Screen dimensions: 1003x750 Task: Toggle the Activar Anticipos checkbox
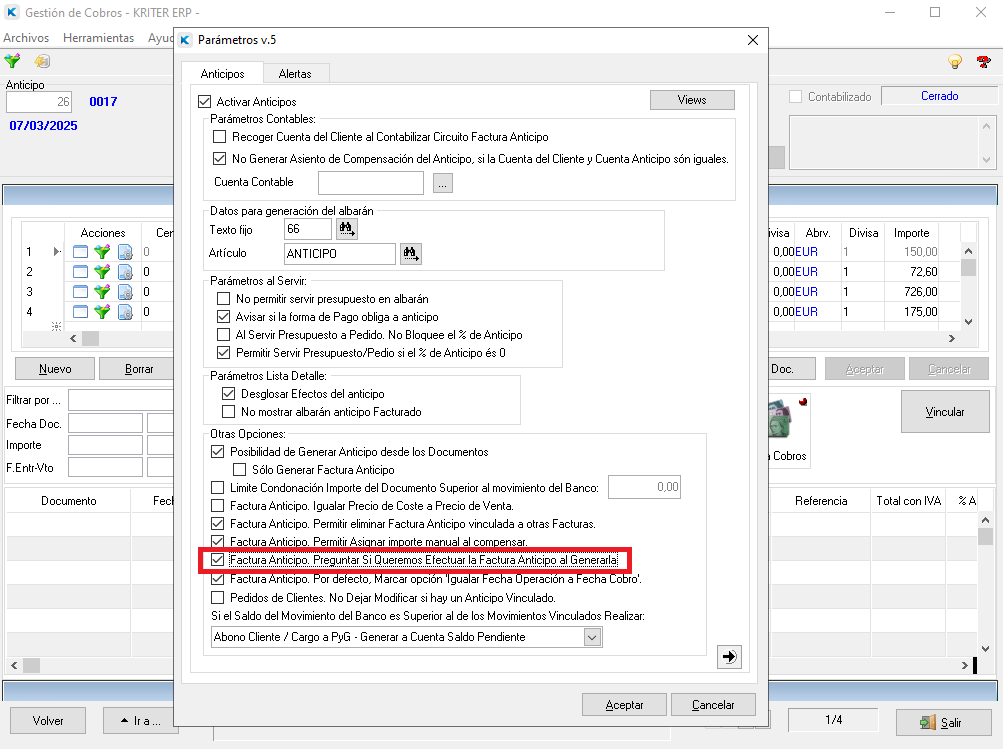[205, 102]
